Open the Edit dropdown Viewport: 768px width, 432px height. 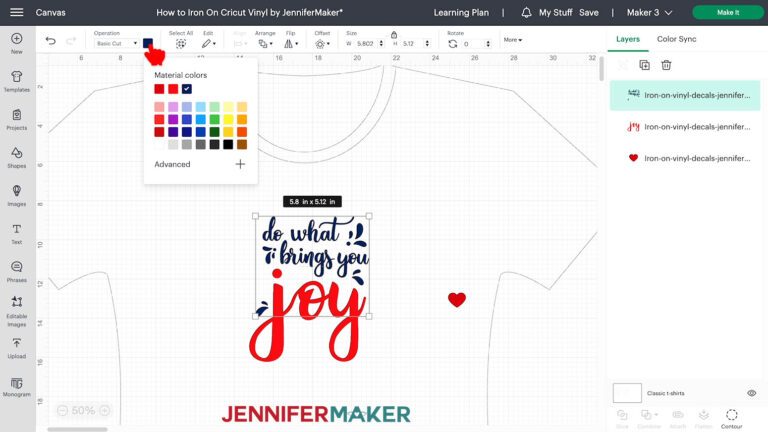pyautogui.click(x=208, y=44)
